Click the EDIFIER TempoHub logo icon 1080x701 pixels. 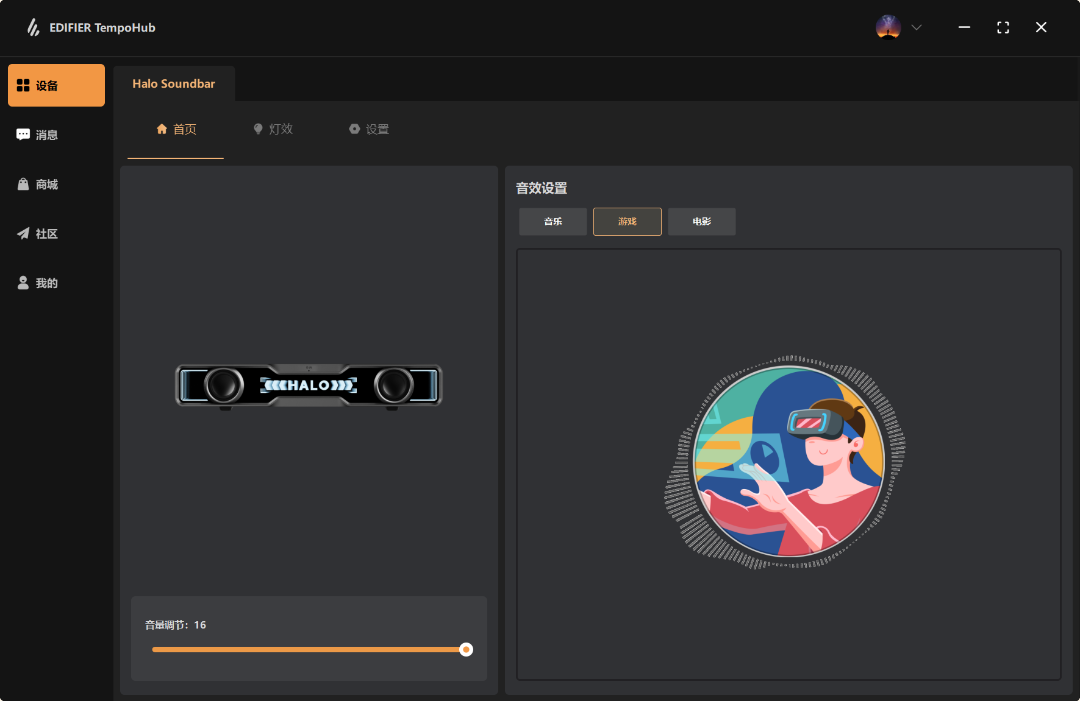[33, 28]
